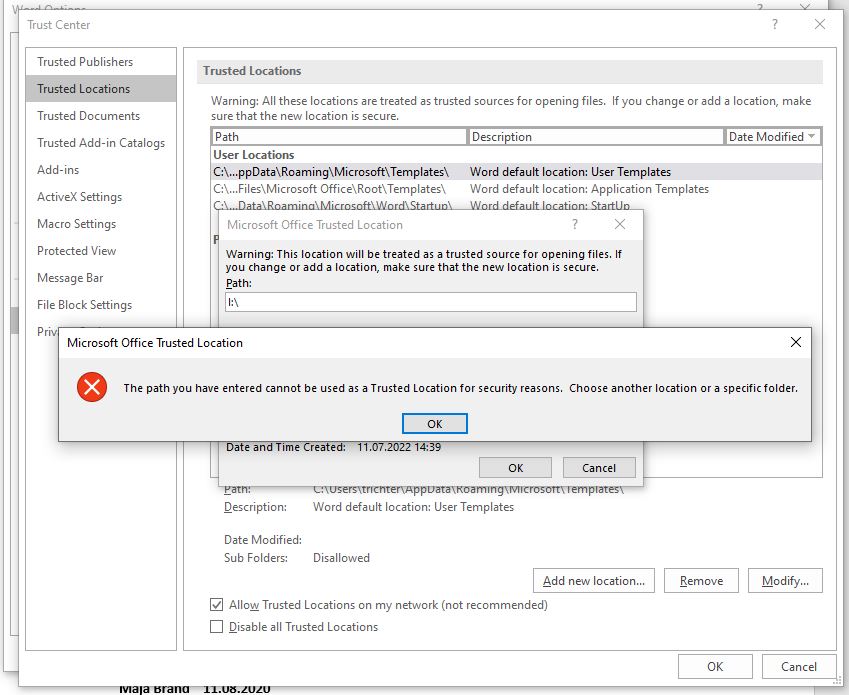This screenshot has width=849, height=695.
Task: Click Modify location button
Action: coord(785,581)
